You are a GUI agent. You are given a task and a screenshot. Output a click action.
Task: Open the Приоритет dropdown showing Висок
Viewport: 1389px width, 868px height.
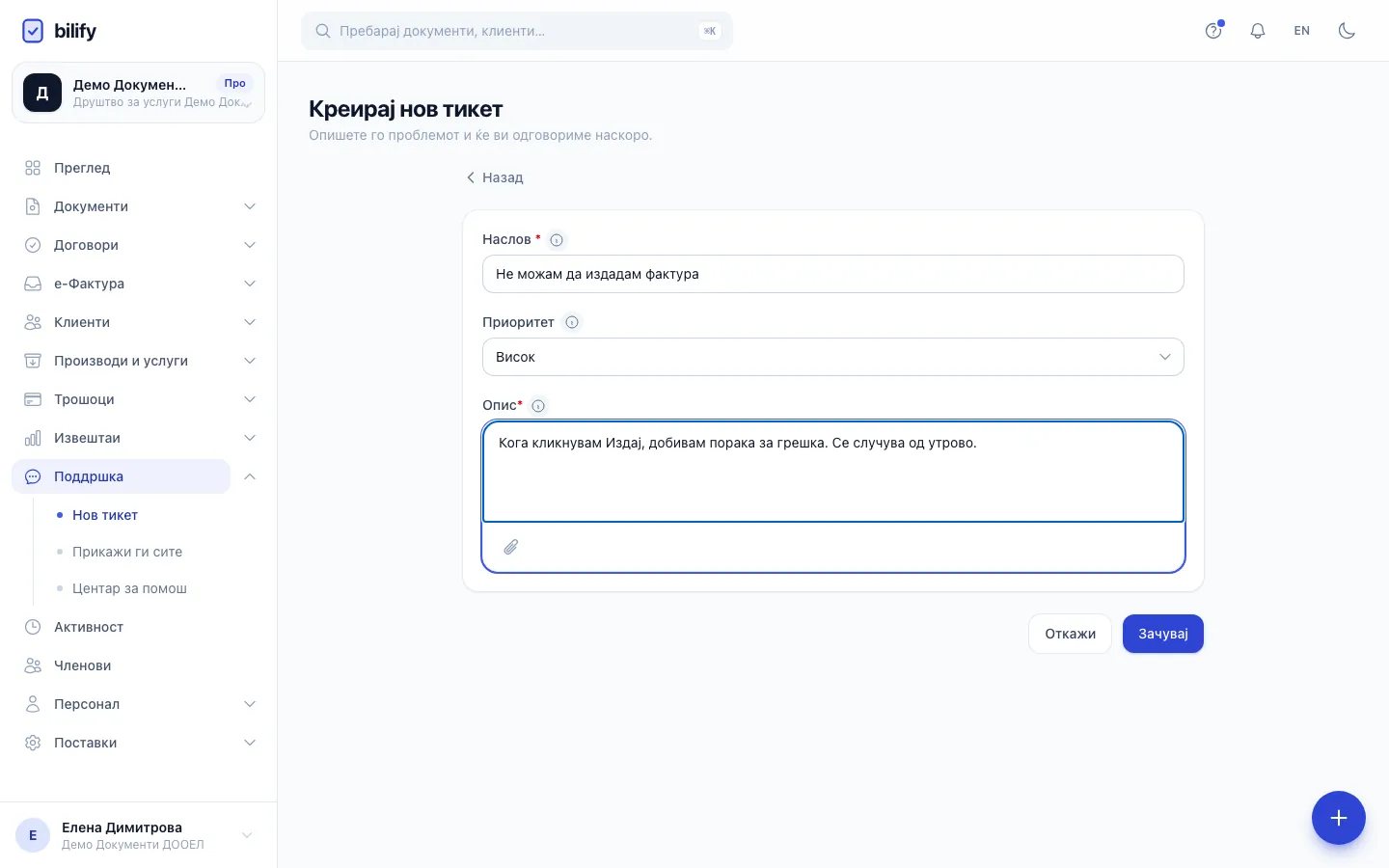pos(833,357)
